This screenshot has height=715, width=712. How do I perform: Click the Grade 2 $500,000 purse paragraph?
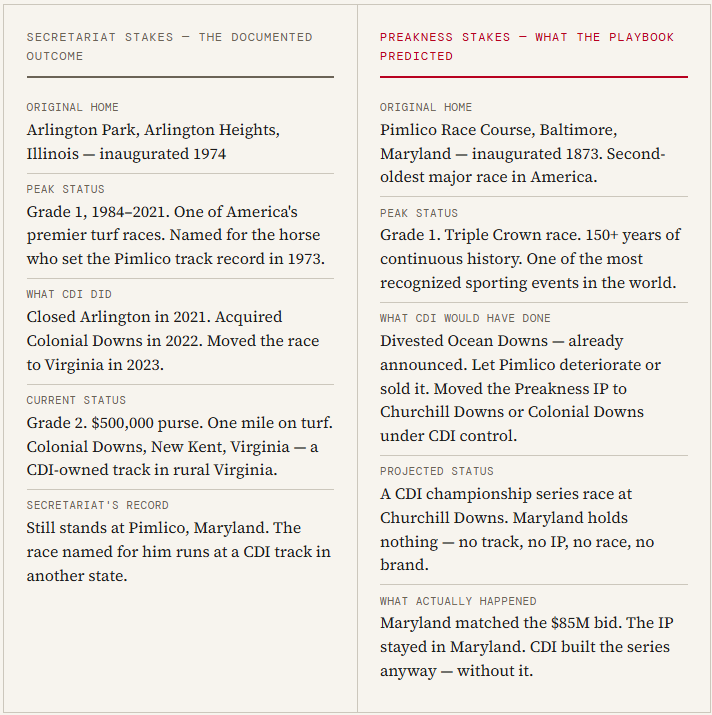coord(180,446)
